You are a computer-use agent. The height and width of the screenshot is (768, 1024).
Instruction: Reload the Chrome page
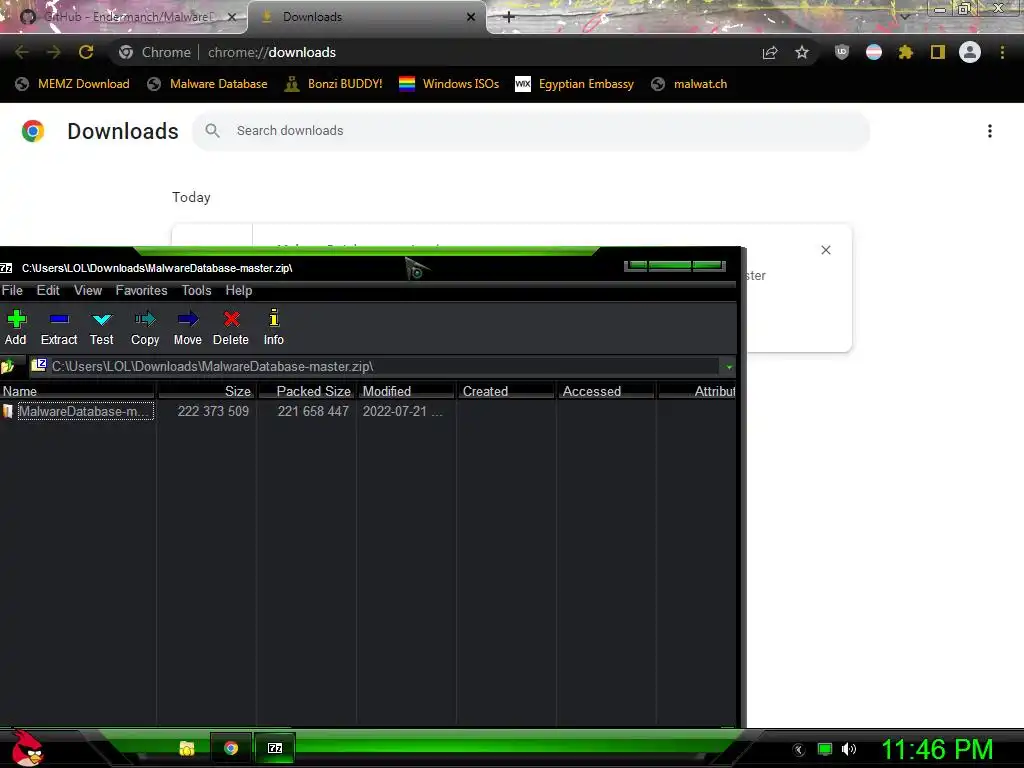(86, 52)
